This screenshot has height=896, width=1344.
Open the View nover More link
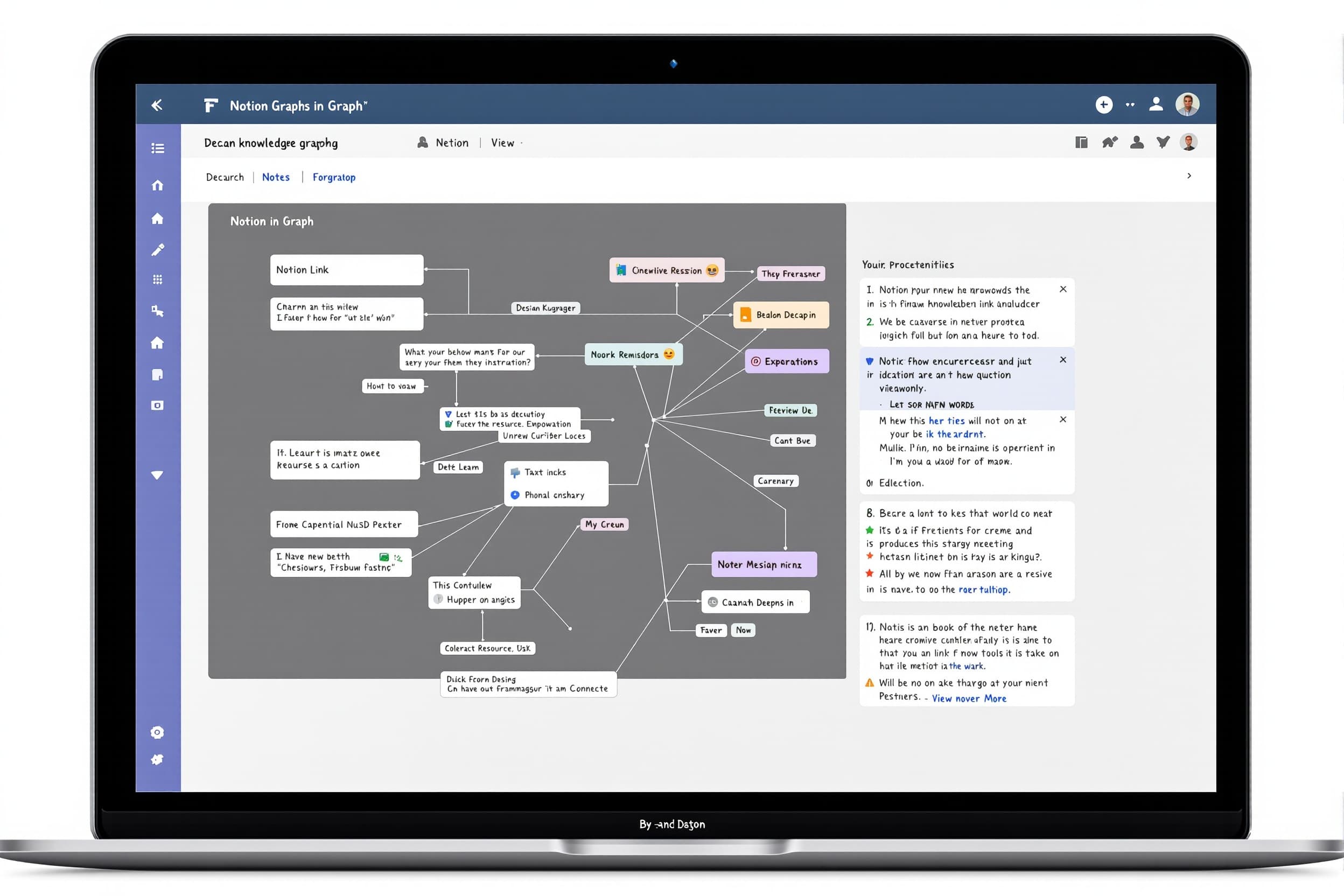[969, 698]
